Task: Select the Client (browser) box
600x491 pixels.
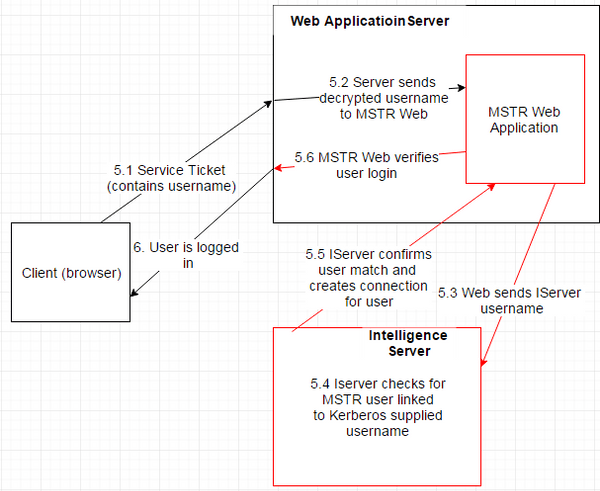Action: (x=71, y=272)
